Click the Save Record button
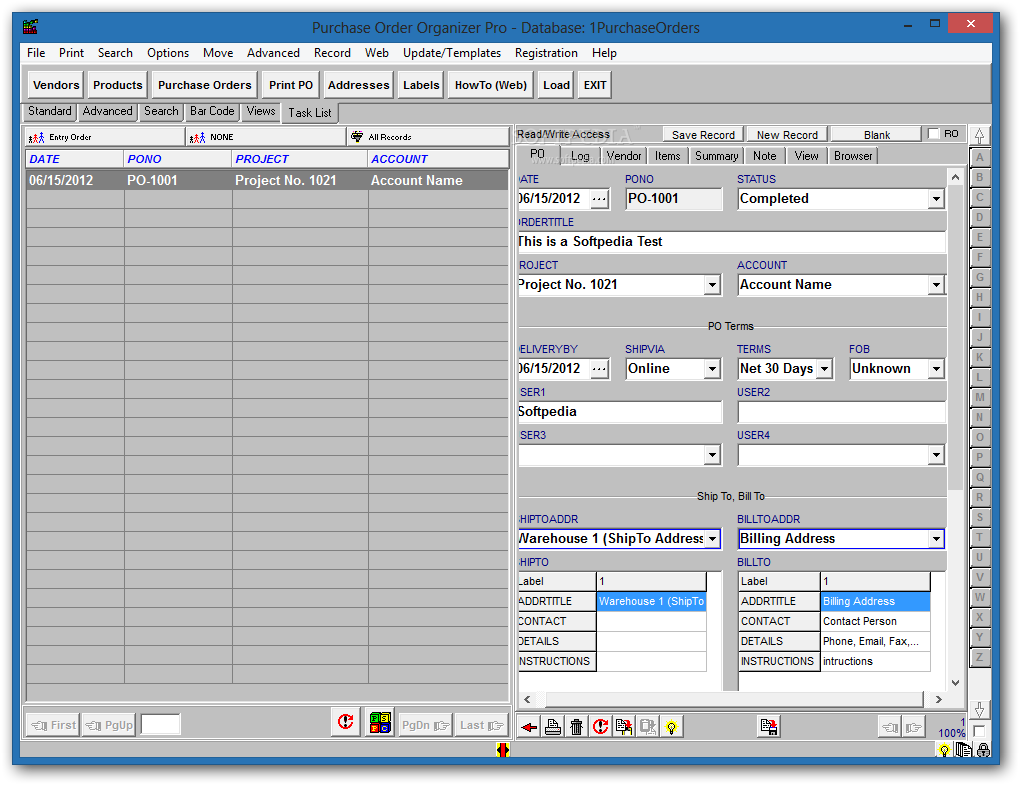This screenshot has height=785, width=1020. tap(703, 135)
